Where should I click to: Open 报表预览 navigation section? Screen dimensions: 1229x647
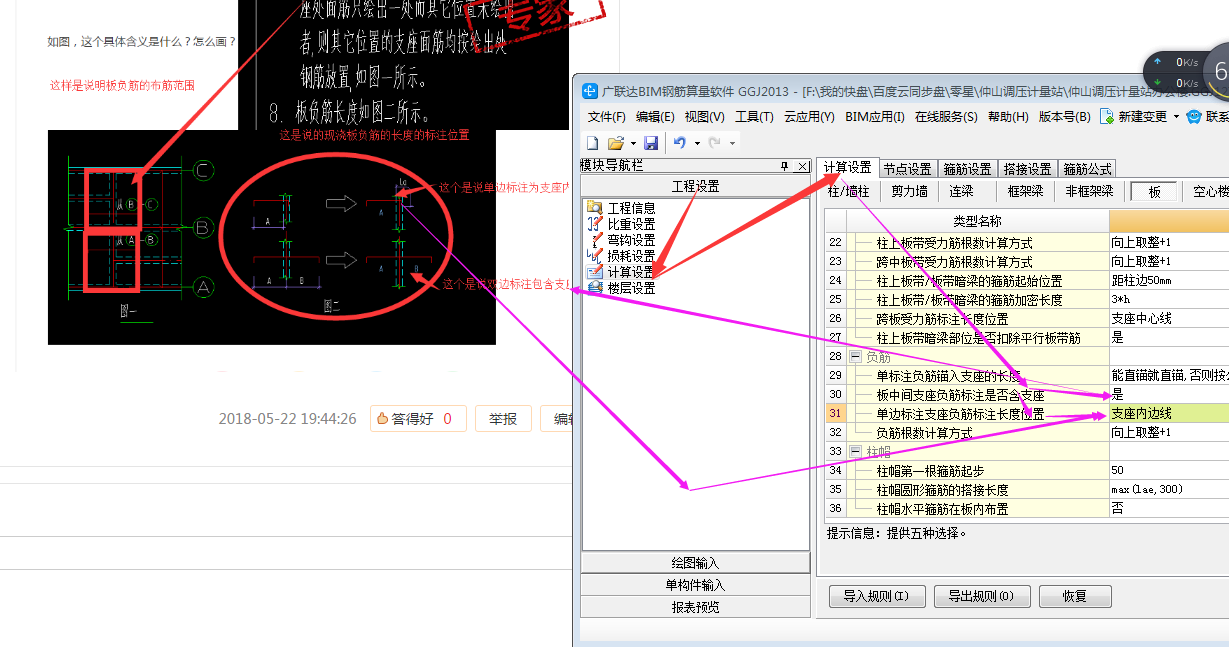click(695, 607)
